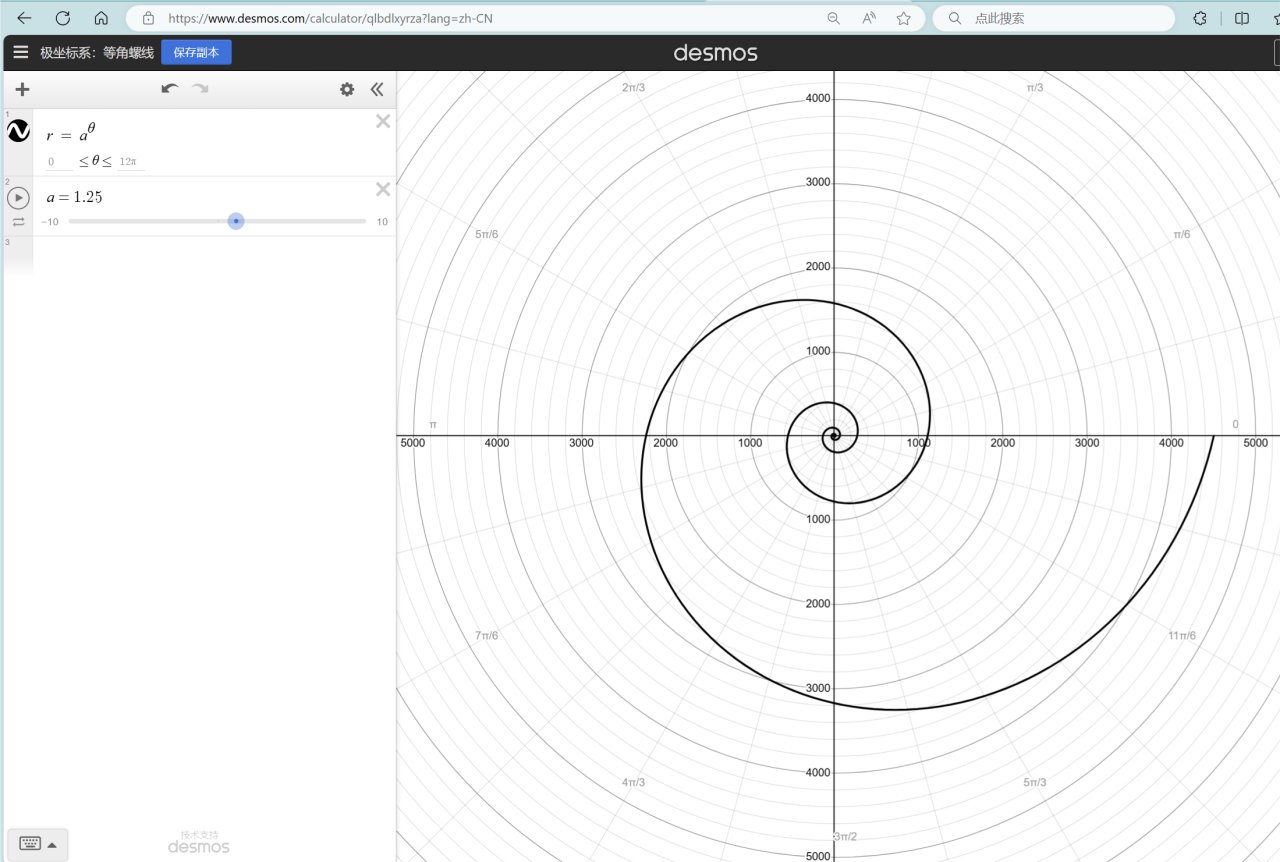This screenshot has width=1280, height=862.
Task: Undo the last expression change
Action: pyautogui.click(x=170, y=89)
